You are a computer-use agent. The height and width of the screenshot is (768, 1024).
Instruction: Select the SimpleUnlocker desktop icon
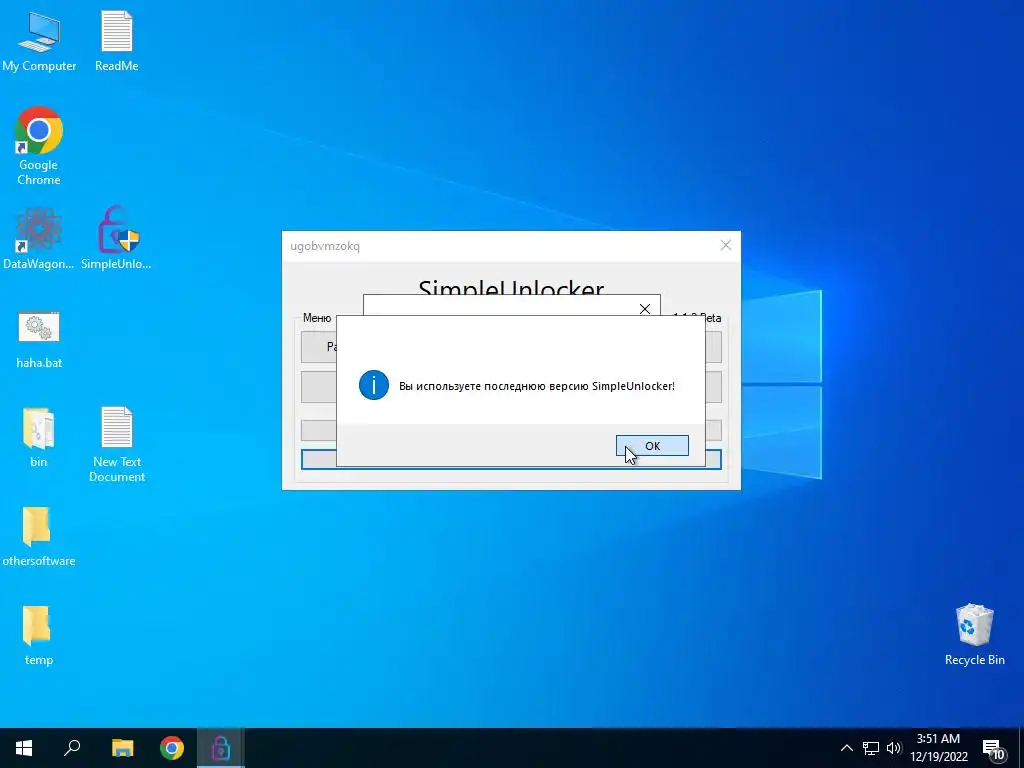click(116, 239)
